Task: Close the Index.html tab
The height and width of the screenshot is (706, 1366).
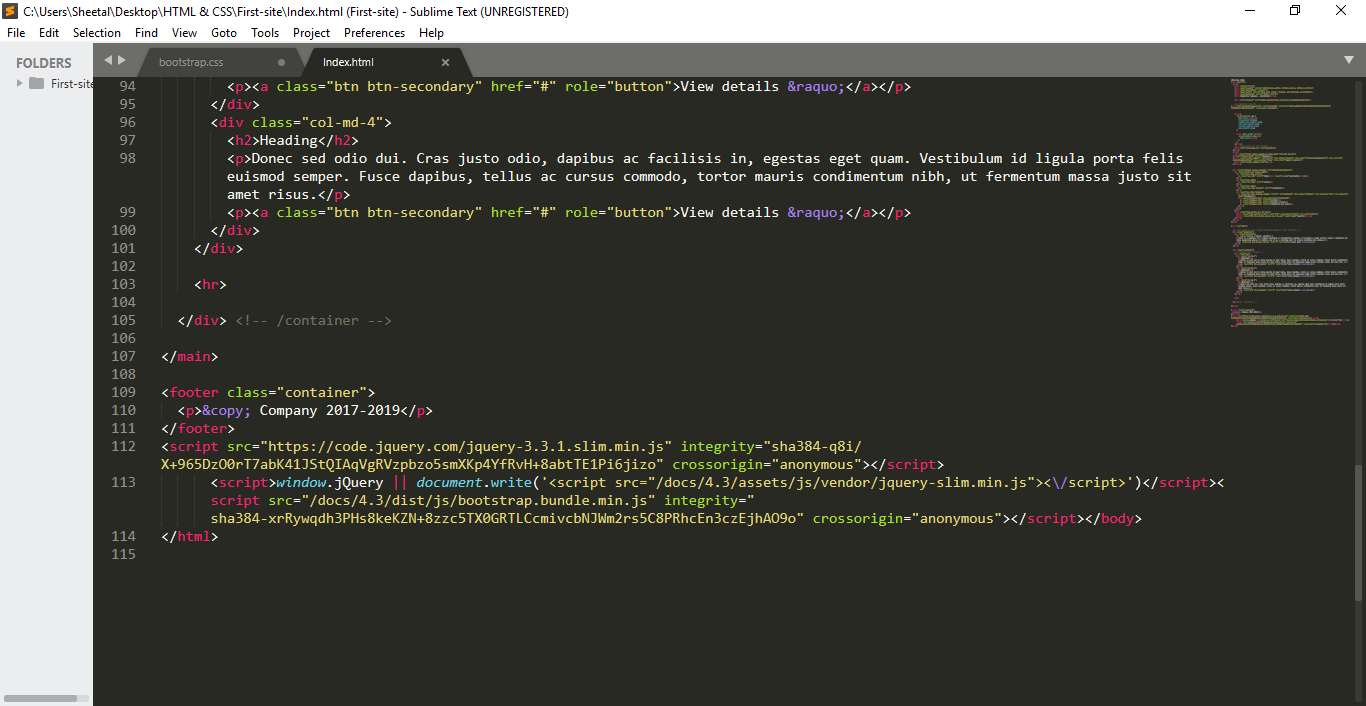Action: (445, 62)
